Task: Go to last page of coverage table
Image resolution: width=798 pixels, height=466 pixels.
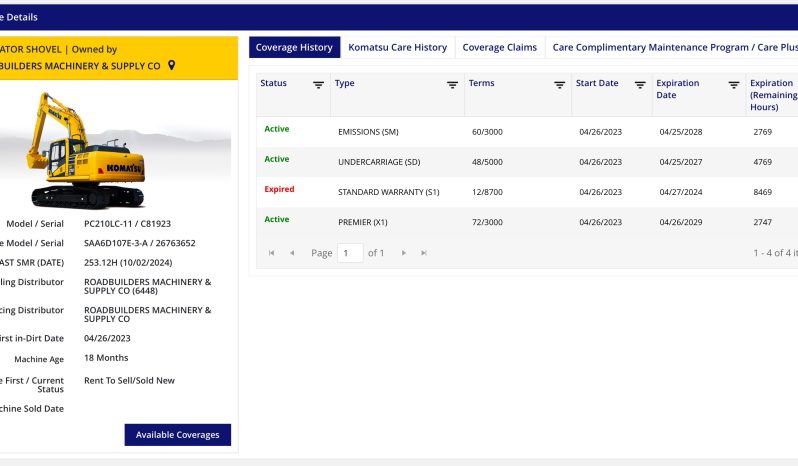Action: coord(423,253)
